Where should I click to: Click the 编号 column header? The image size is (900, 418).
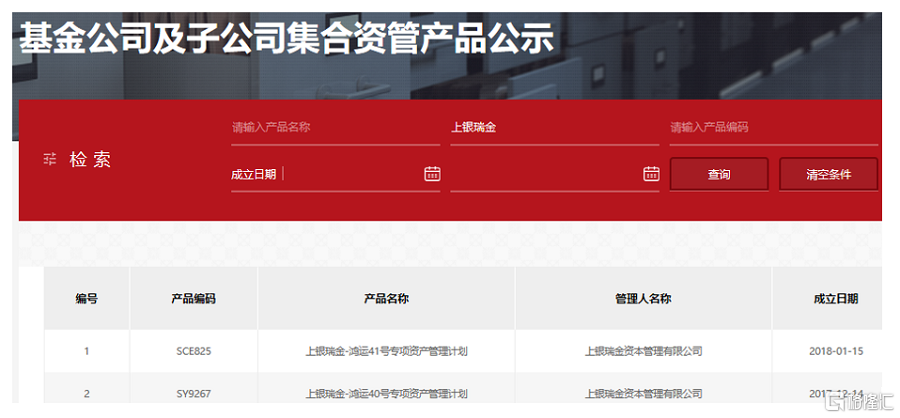tap(87, 299)
